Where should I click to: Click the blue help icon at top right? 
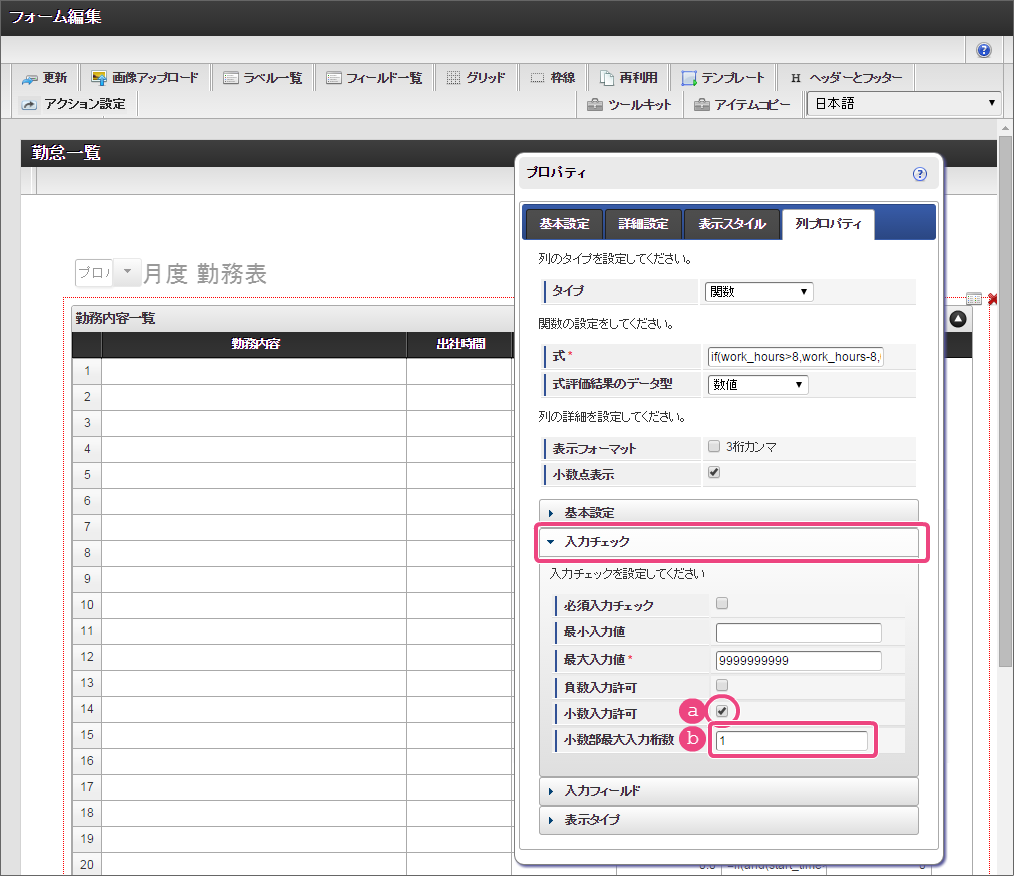pos(984,50)
